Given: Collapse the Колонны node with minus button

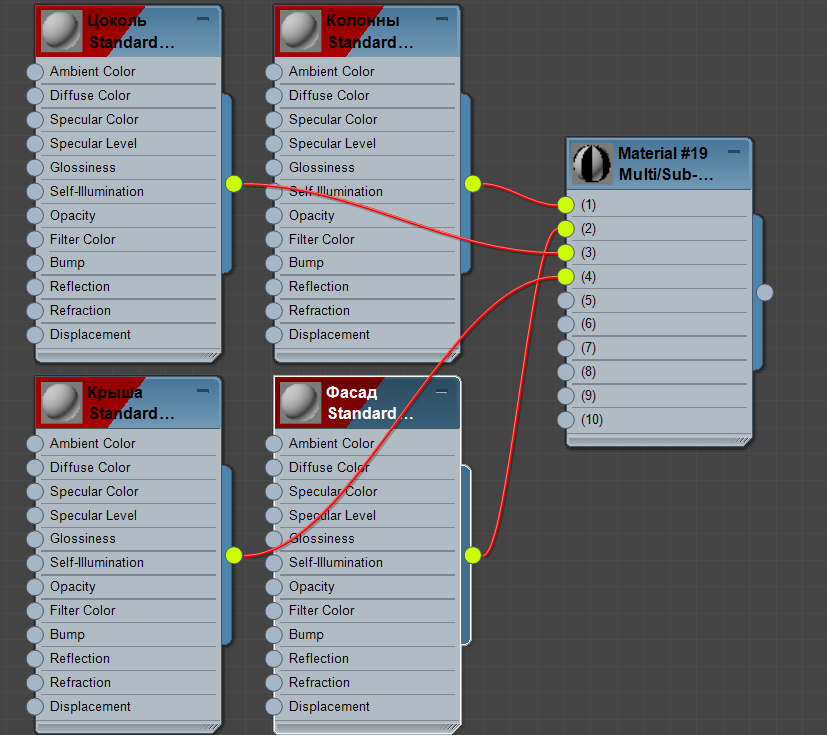Looking at the screenshot, I should point(442,19).
